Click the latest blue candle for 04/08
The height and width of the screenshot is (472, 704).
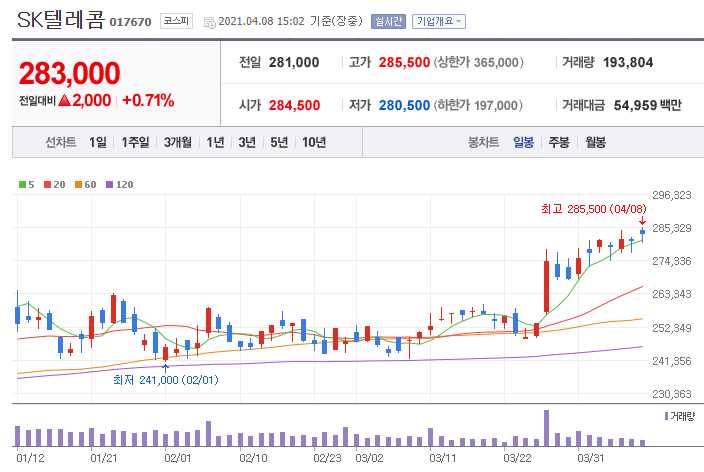pyautogui.click(x=643, y=233)
